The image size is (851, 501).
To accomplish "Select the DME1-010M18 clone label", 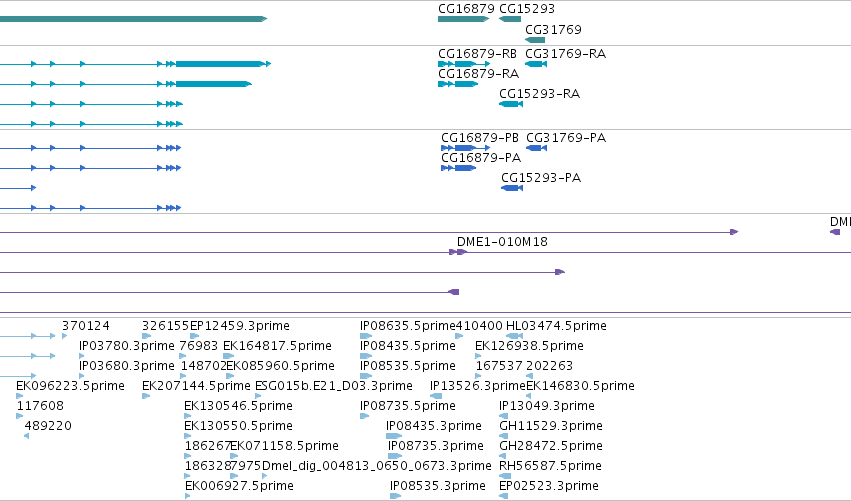I will tap(502, 242).
